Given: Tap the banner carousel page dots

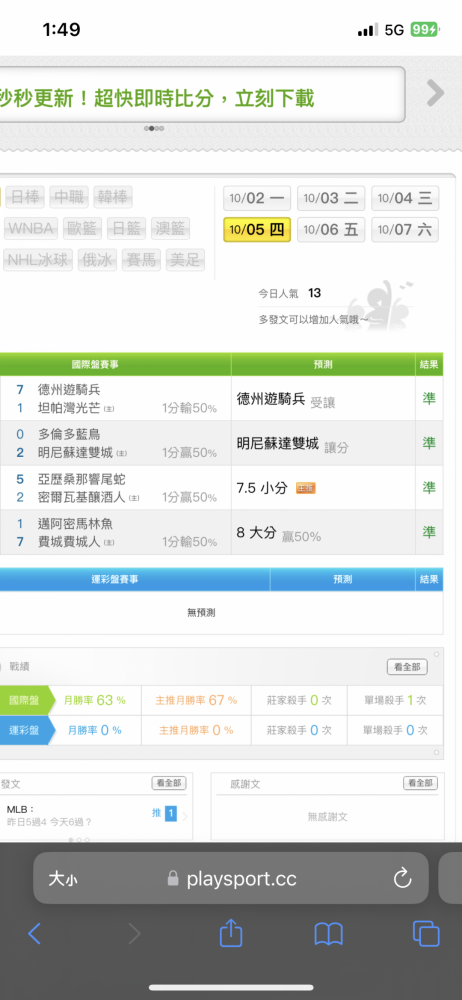Looking at the screenshot, I should (x=154, y=128).
